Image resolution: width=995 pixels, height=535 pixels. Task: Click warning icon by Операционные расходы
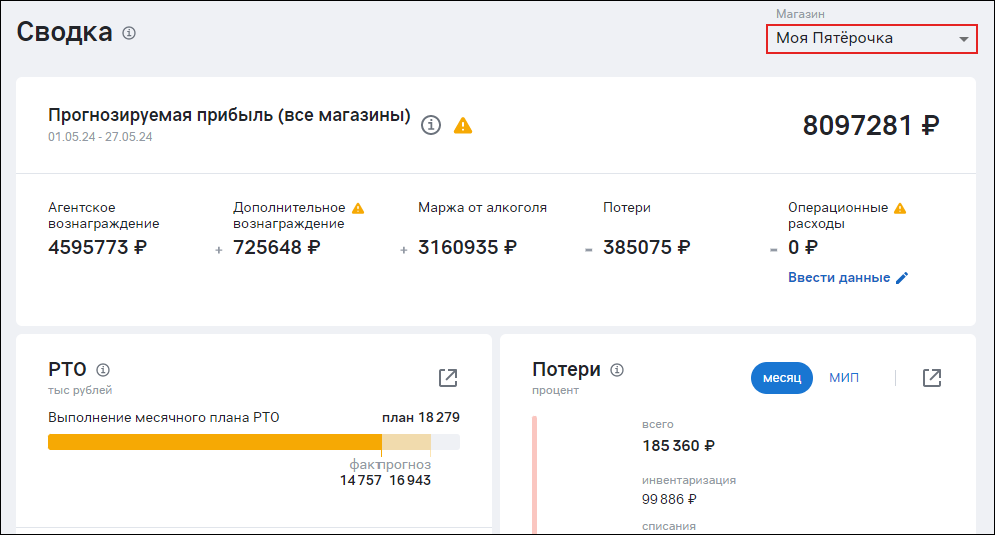coord(900,208)
